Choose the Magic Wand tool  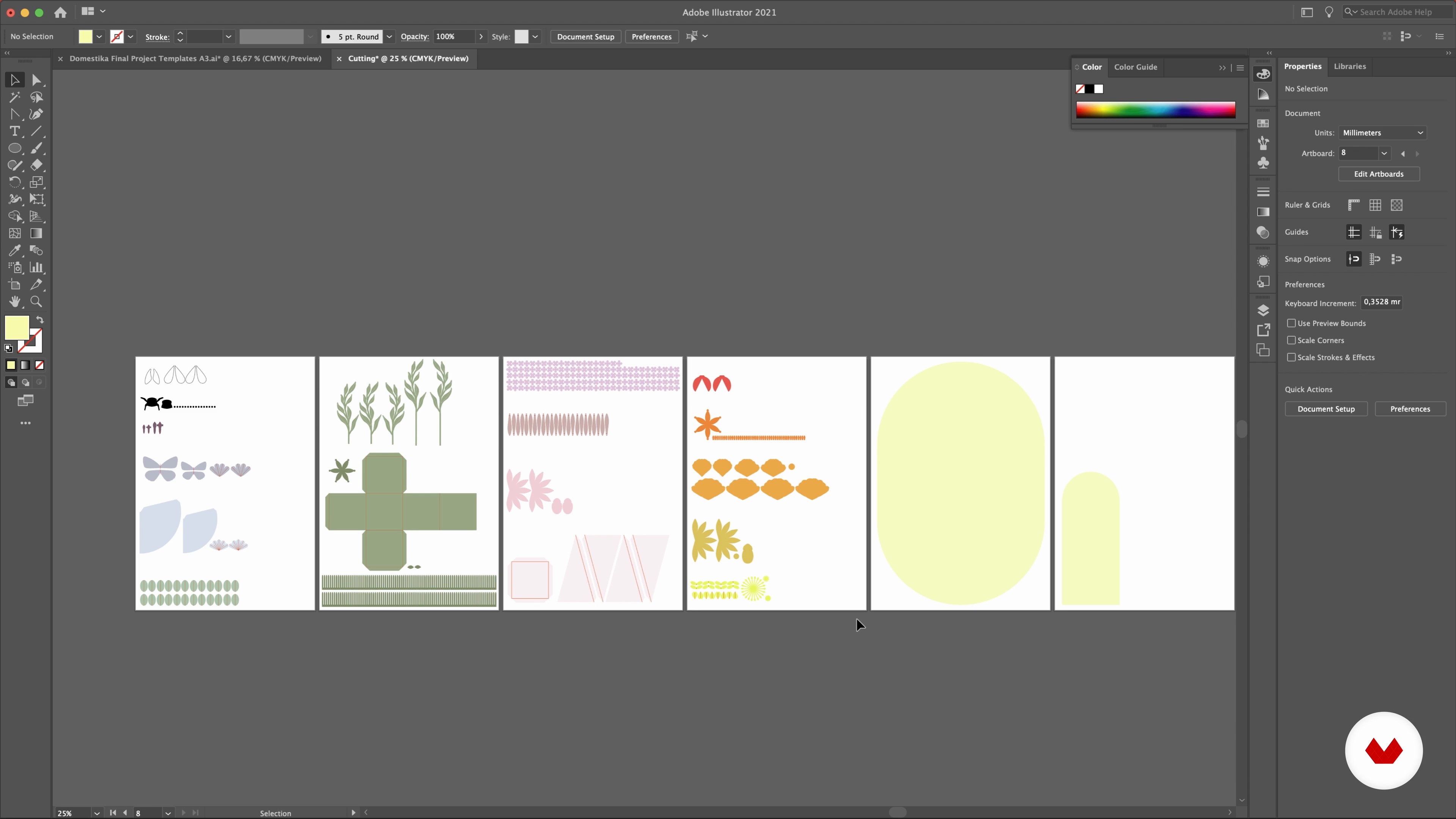tap(15, 97)
